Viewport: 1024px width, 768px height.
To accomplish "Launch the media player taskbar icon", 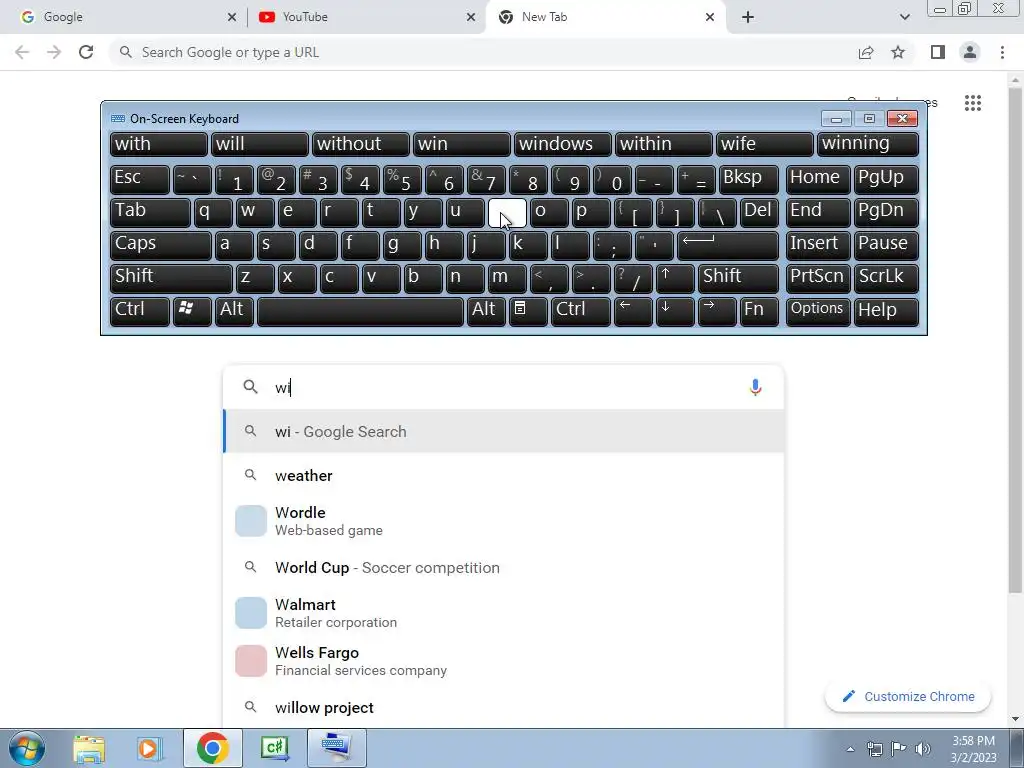I will pos(149,748).
